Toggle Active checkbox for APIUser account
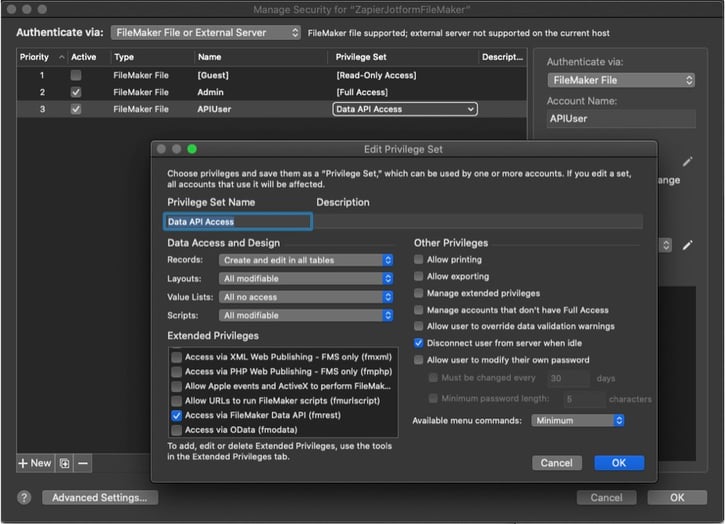Image resolution: width=725 pixels, height=524 pixels. (76, 109)
